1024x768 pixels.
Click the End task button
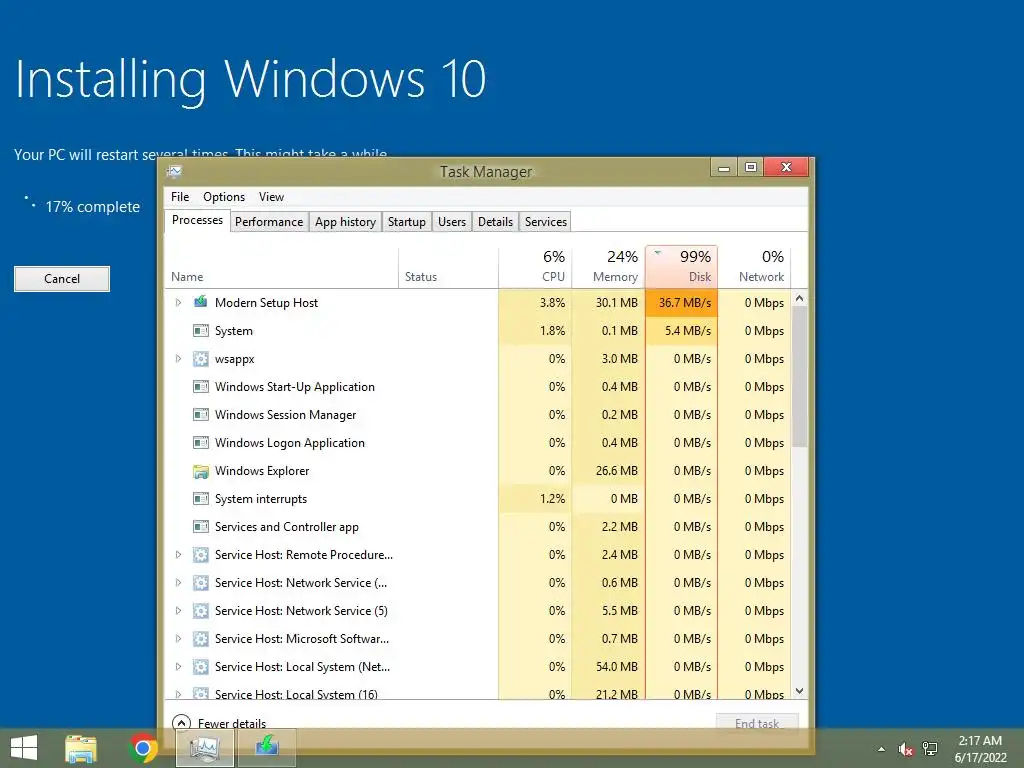[757, 723]
